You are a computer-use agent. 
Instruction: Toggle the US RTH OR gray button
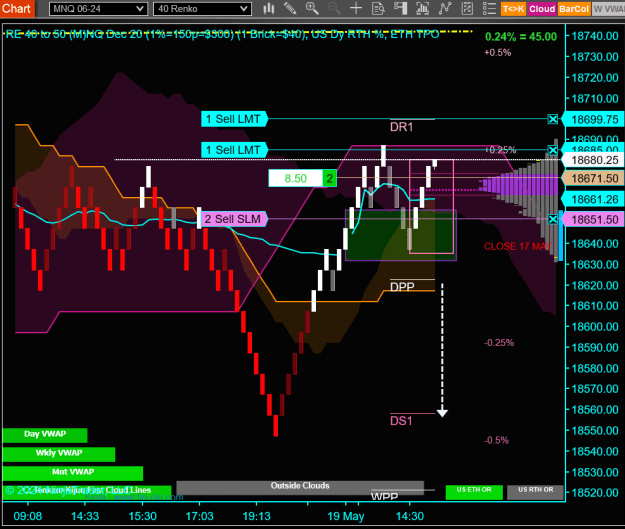(x=535, y=492)
